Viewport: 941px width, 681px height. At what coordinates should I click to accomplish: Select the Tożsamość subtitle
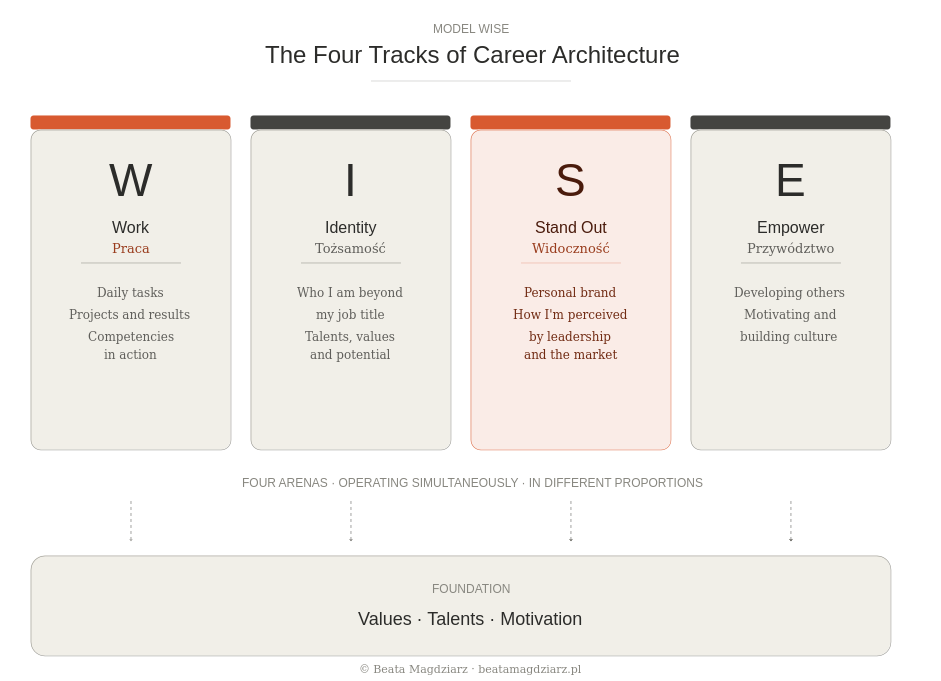tap(350, 248)
